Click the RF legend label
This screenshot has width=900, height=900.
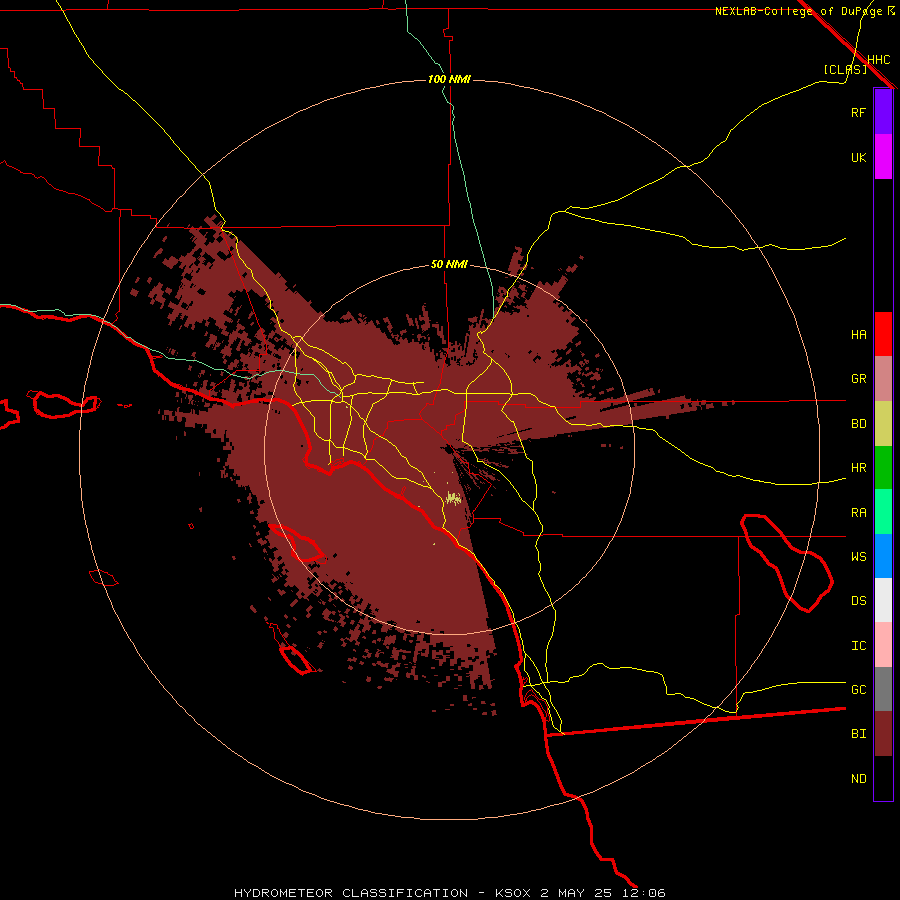pos(858,112)
